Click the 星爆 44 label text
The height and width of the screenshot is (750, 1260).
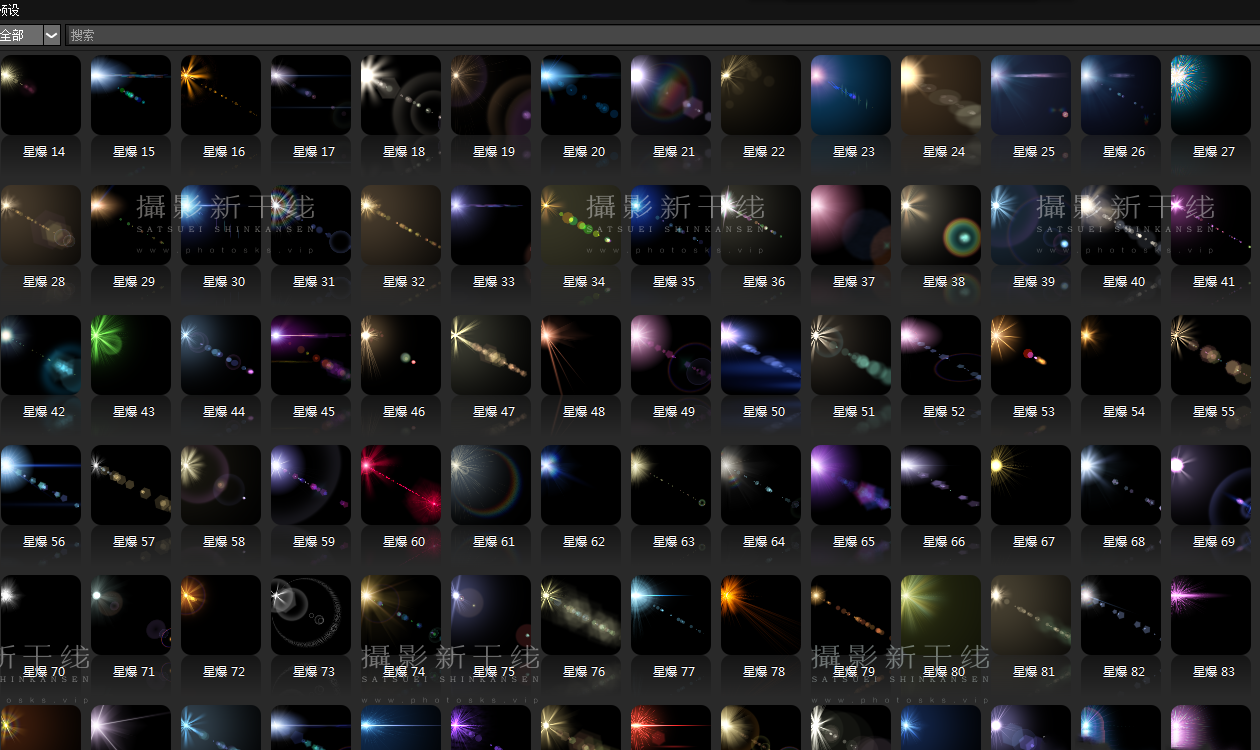click(x=224, y=412)
